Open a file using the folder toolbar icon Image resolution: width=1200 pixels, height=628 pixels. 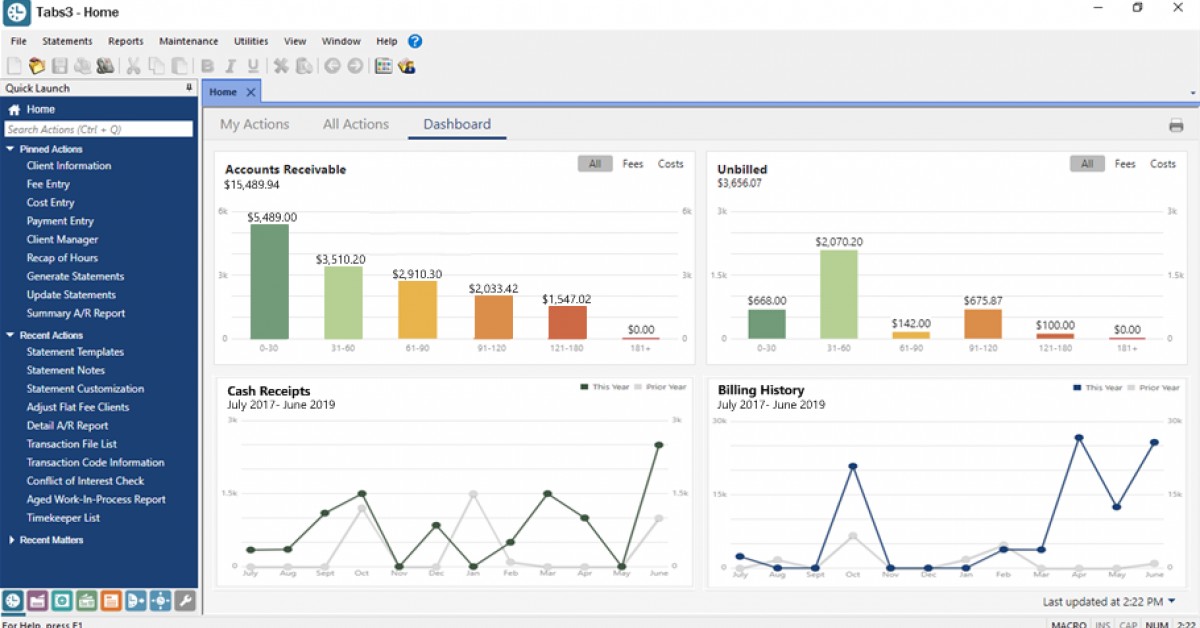click(x=37, y=65)
